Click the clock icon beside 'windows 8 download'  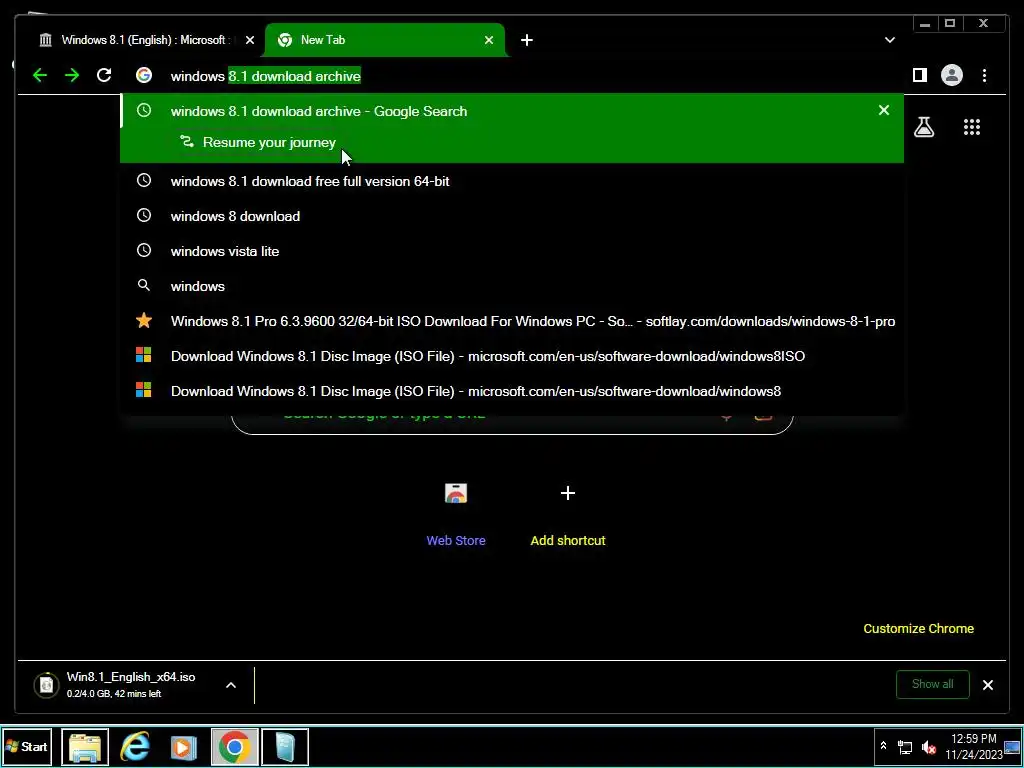pyautogui.click(x=144, y=216)
